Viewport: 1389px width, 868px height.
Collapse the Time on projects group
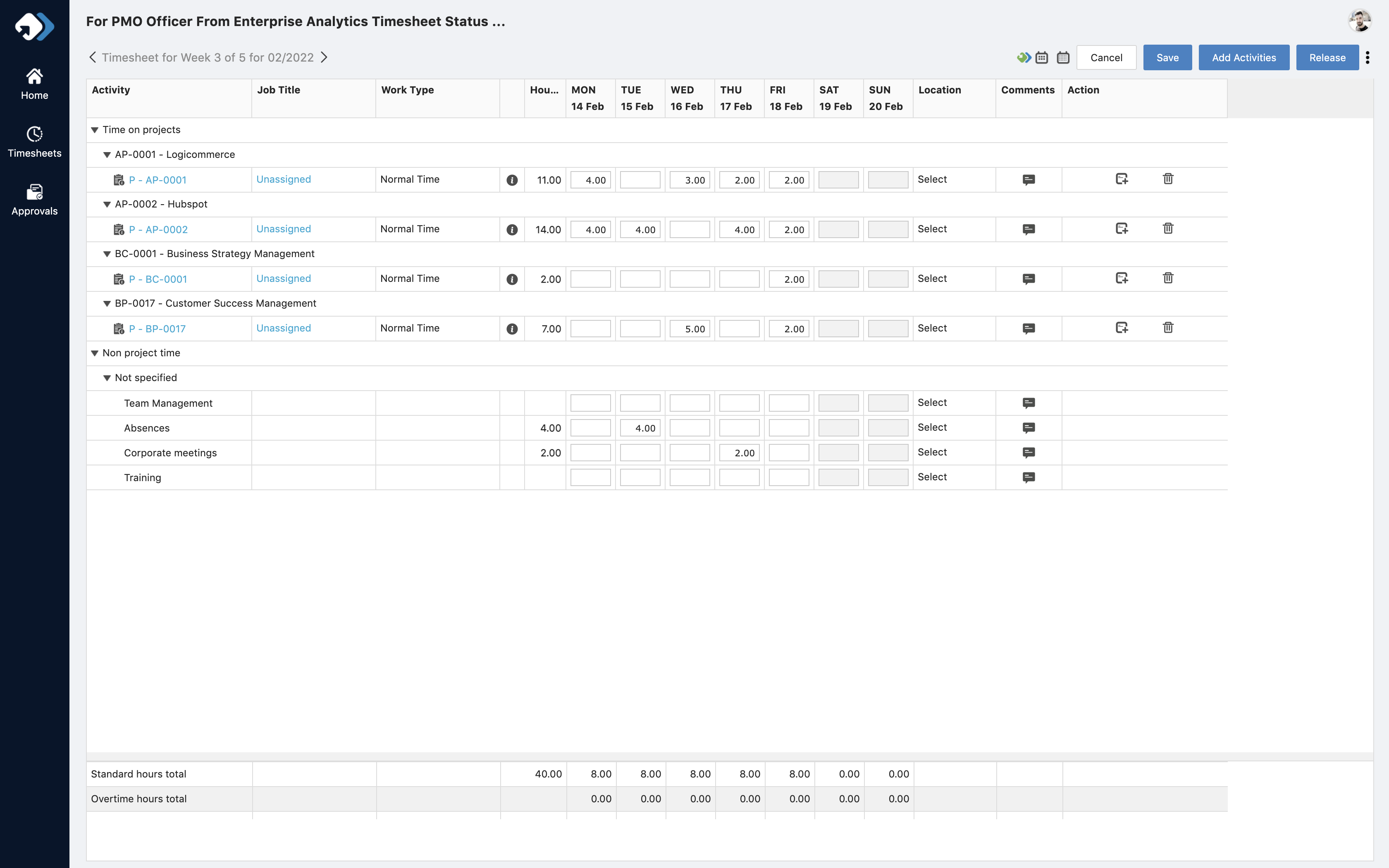click(95, 130)
